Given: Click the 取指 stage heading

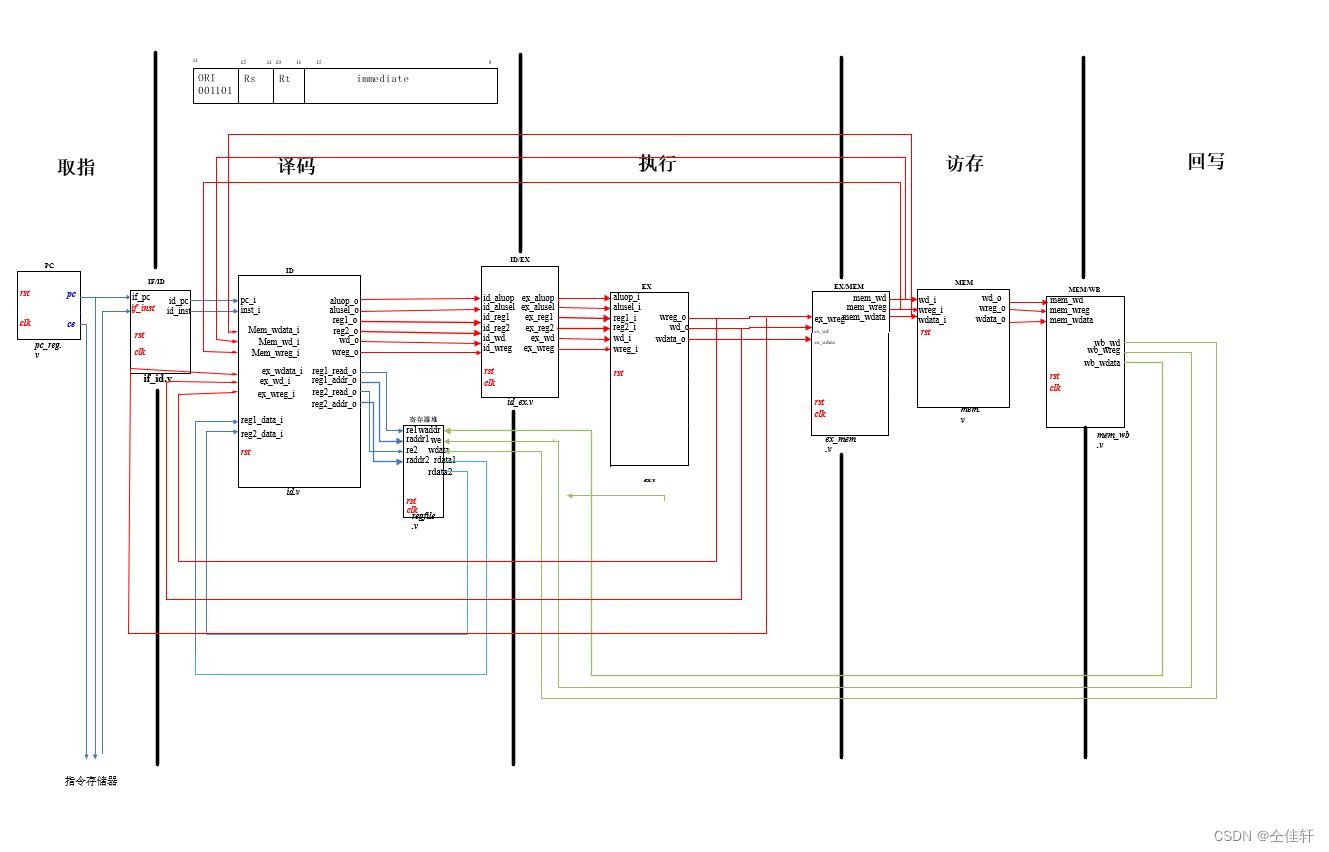Looking at the screenshot, I should [76, 167].
